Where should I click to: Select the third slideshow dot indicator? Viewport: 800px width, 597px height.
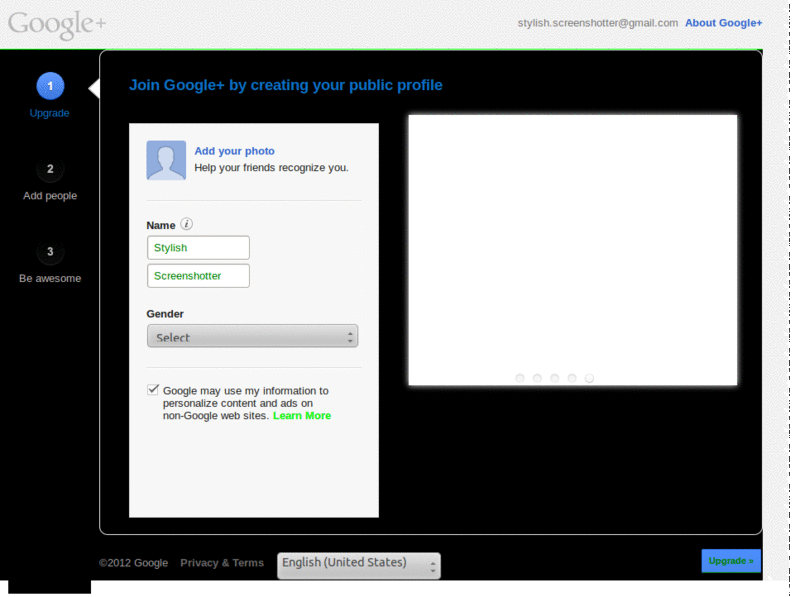pyautogui.click(x=555, y=378)
